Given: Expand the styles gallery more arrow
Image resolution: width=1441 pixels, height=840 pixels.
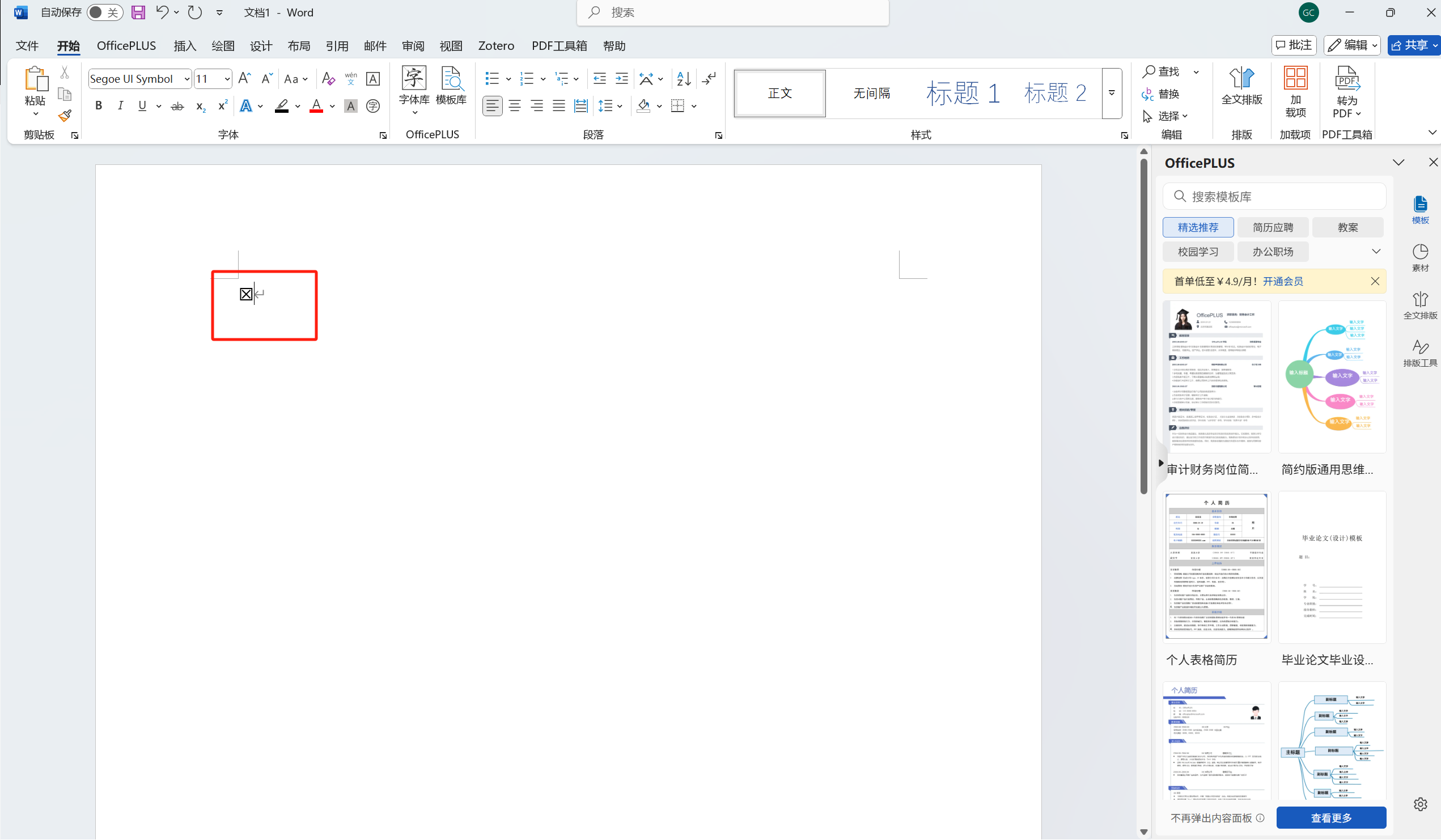Looking at the screenshot, I should pos(1112,93).
